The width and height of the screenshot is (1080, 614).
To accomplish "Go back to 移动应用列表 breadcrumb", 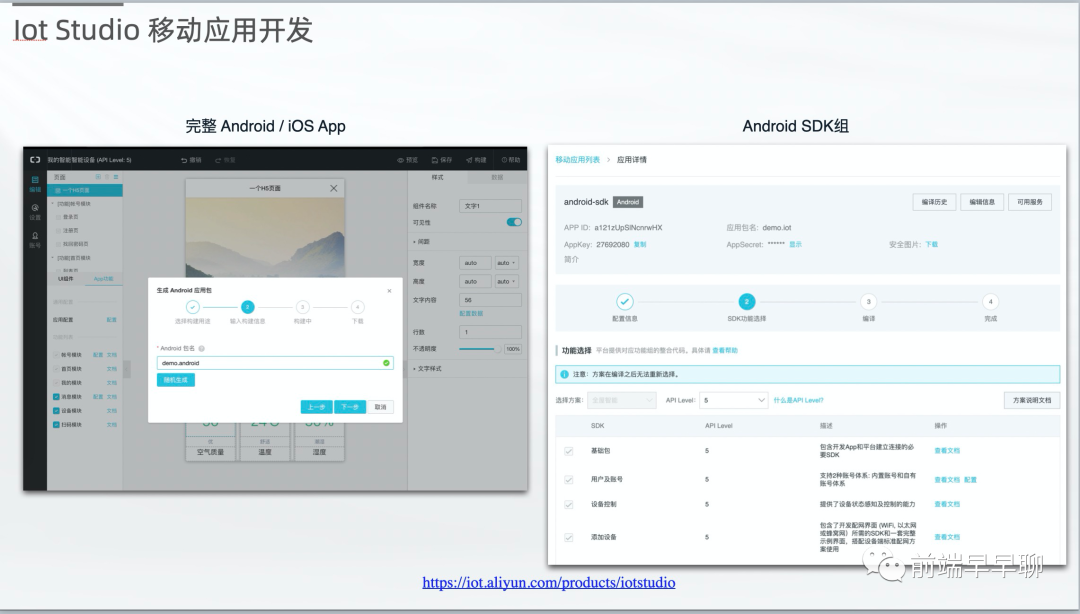I will [578, 160].
